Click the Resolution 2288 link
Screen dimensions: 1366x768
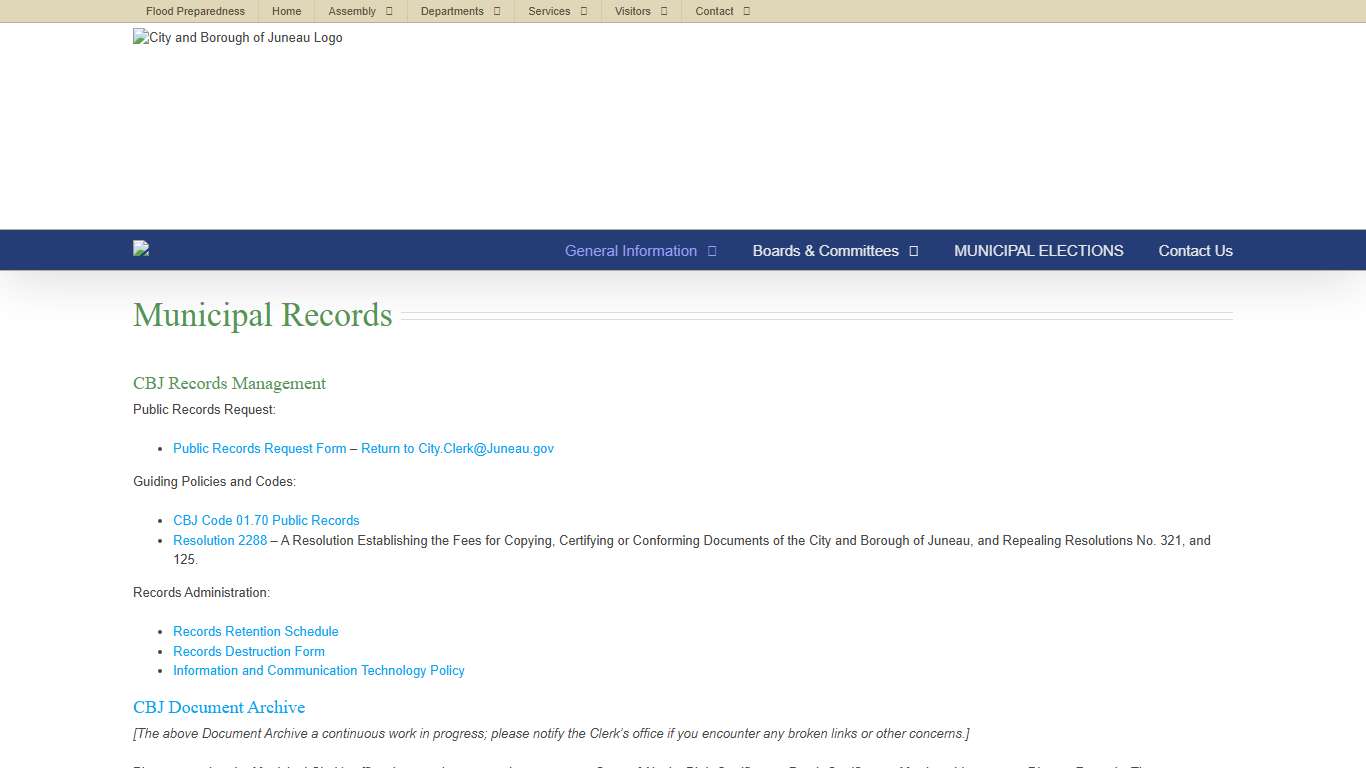click(220, 540)
